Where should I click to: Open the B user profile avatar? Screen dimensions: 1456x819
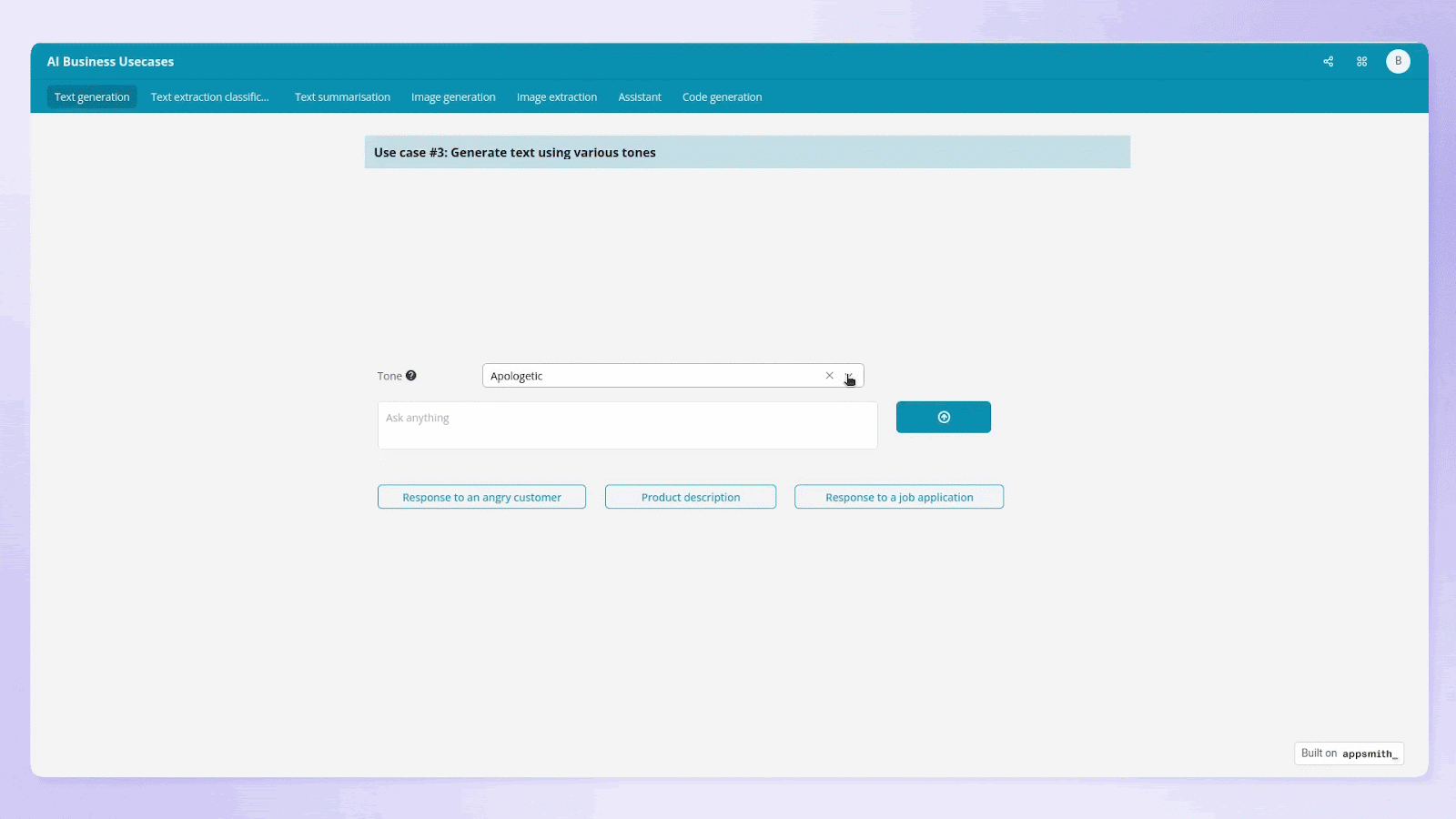coord(1398,61)
